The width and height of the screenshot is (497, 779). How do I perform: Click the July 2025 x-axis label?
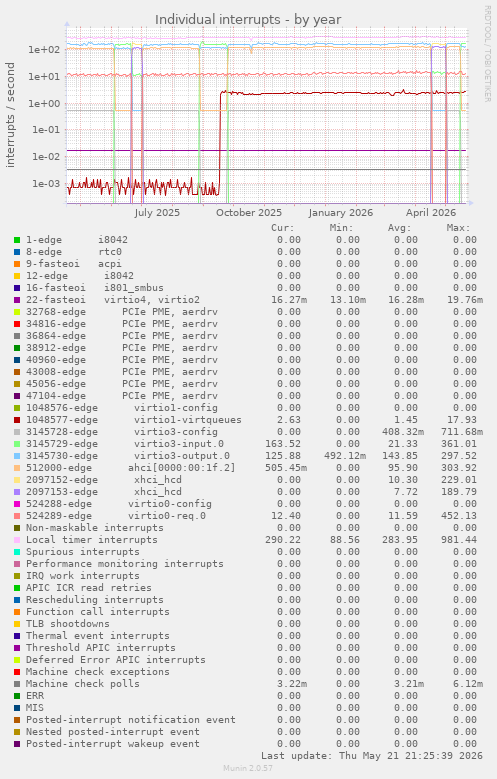tap(157, 213)
